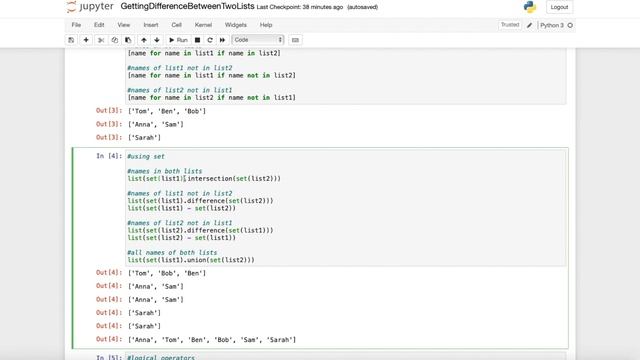640x360 pixels.
Task: Insert cell below with plus icon
Action: [x=86, y=40]
